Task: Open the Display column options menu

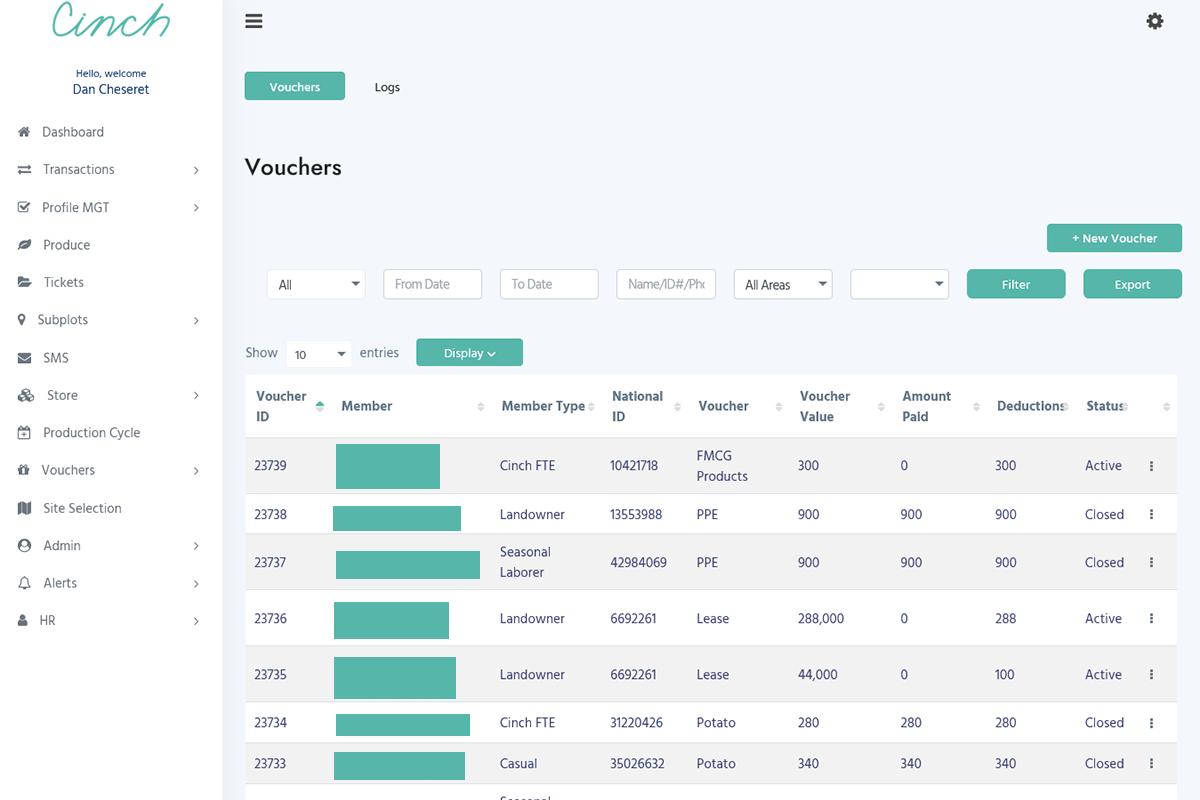Action: coord(469,352)
